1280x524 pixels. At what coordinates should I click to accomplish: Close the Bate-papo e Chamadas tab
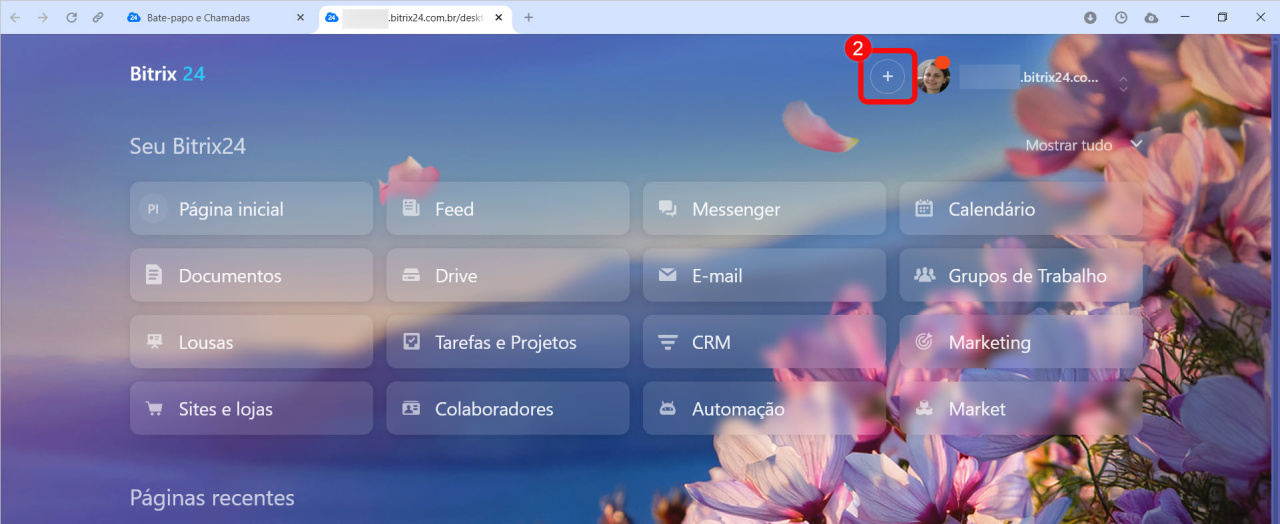pyautogui.click(x=300, y=17)
